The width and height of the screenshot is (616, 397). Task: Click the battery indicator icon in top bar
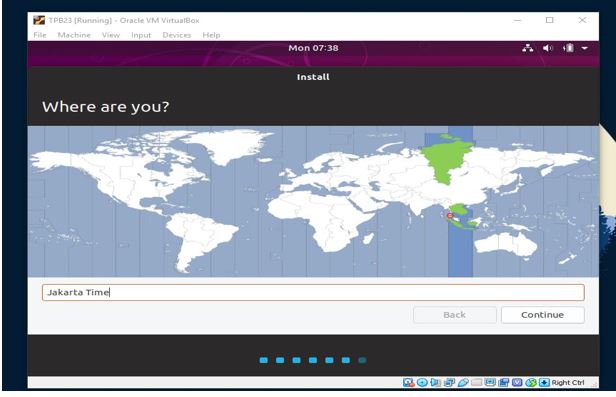point(568,48)
